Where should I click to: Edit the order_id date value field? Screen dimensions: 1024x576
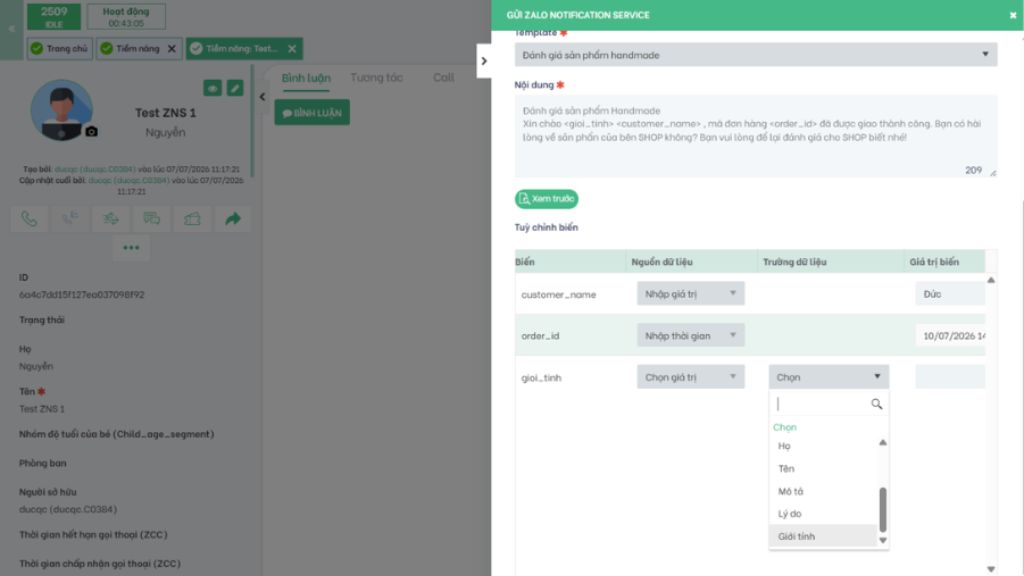(x=950, y=336)
